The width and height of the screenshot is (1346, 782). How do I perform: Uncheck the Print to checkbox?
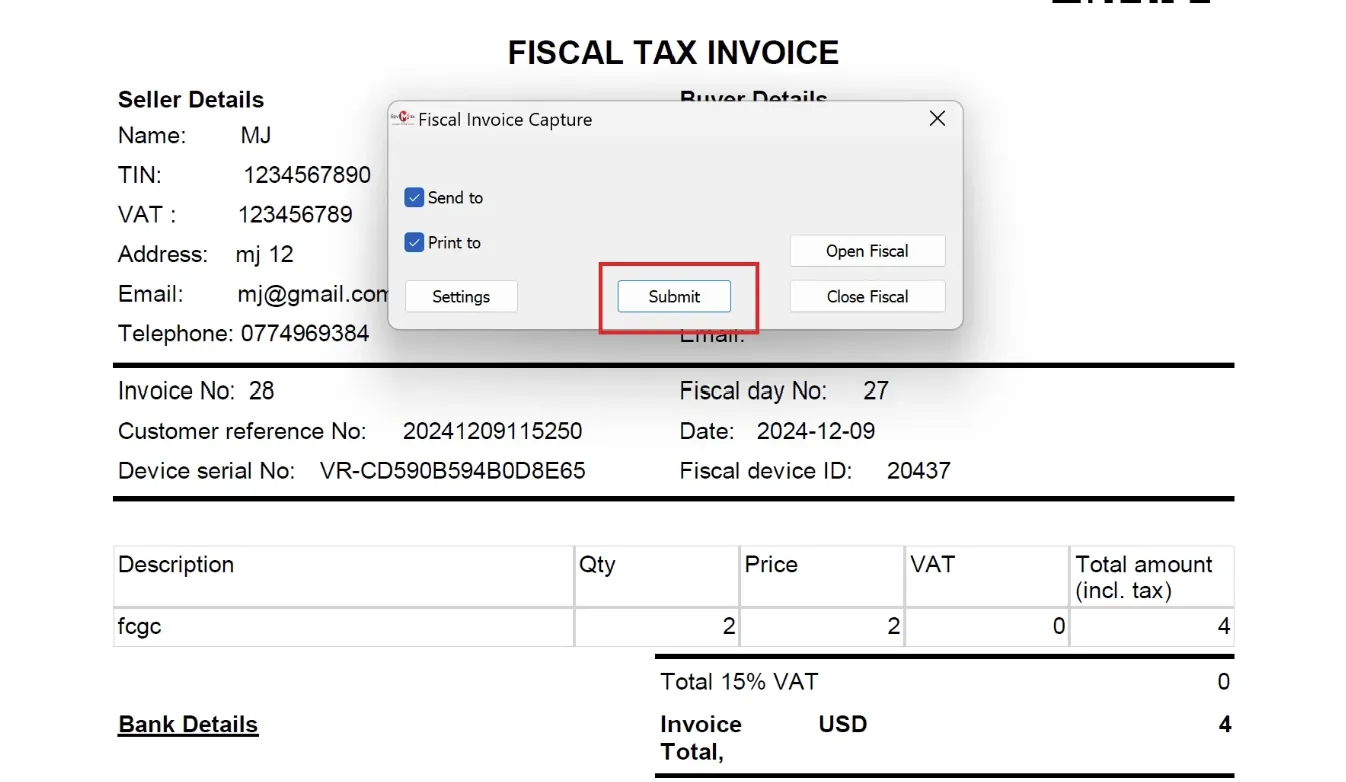414,243
